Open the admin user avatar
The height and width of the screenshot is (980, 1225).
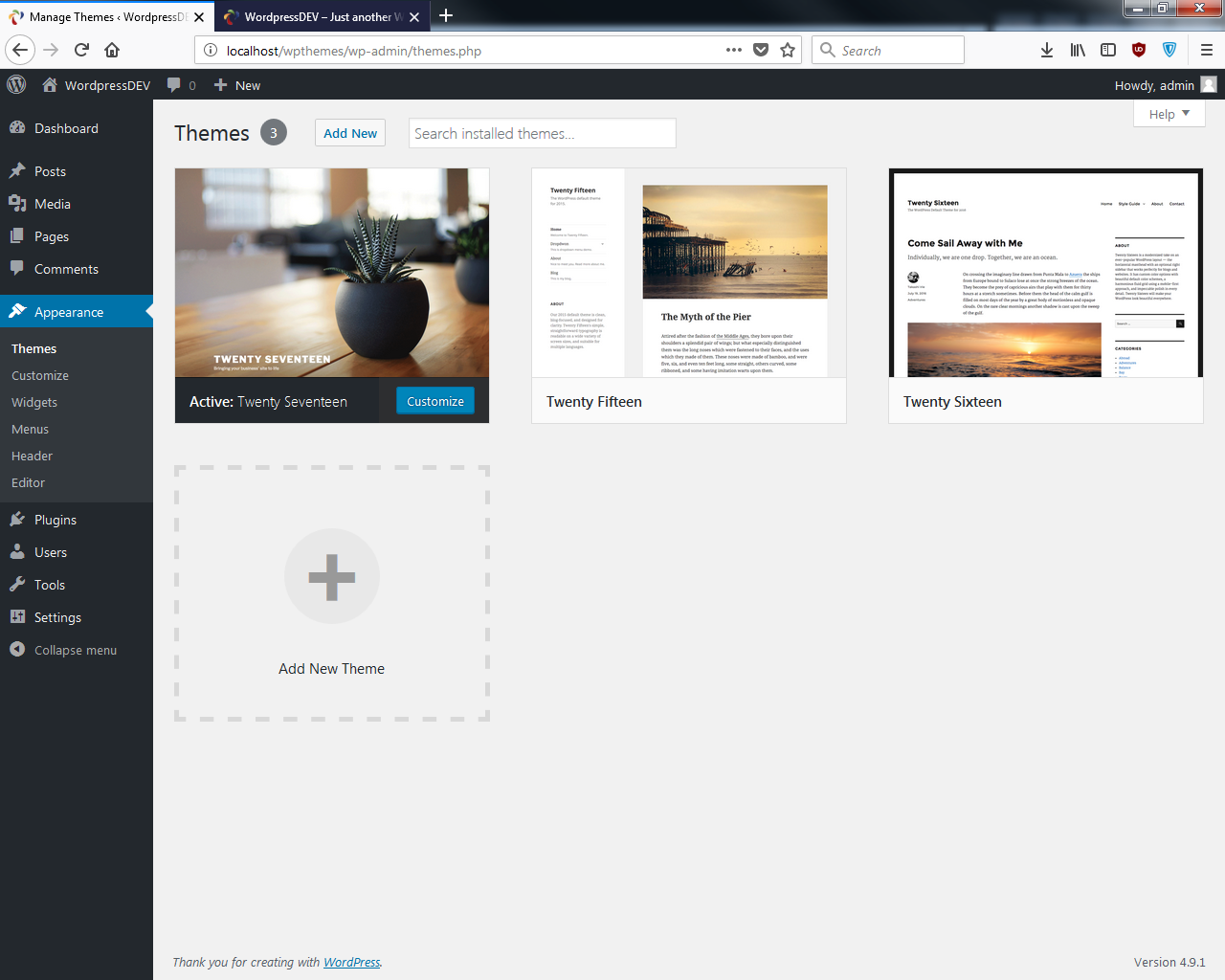click(1209, 84)
